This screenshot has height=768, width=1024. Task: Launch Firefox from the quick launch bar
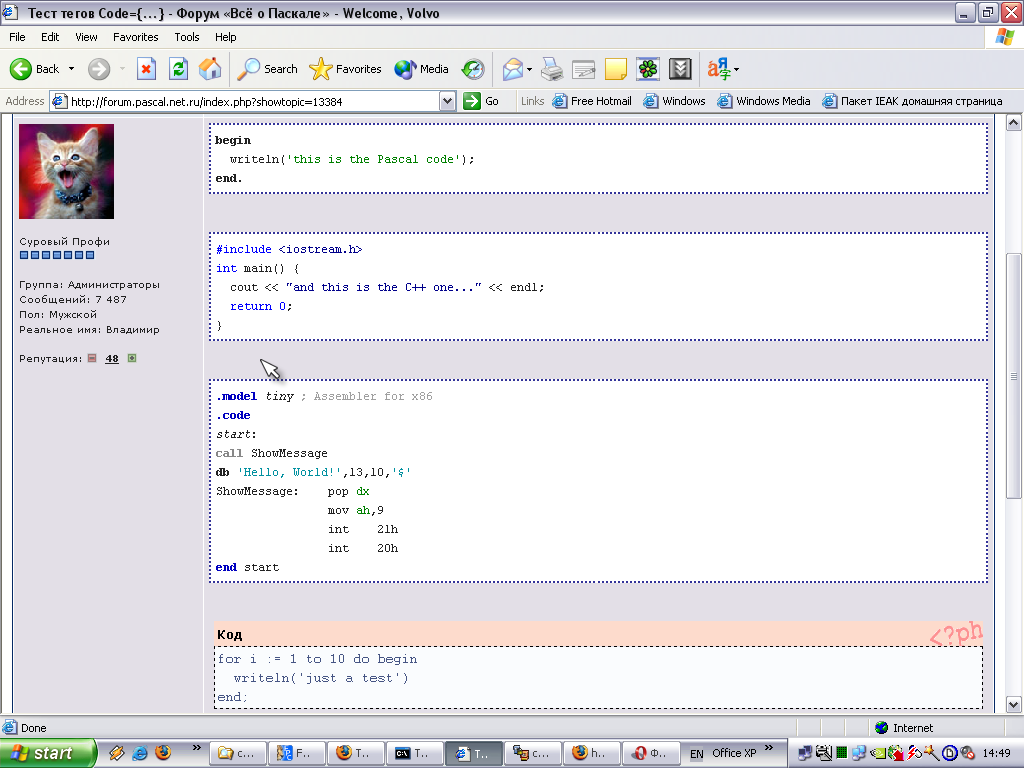pos(163,753)
